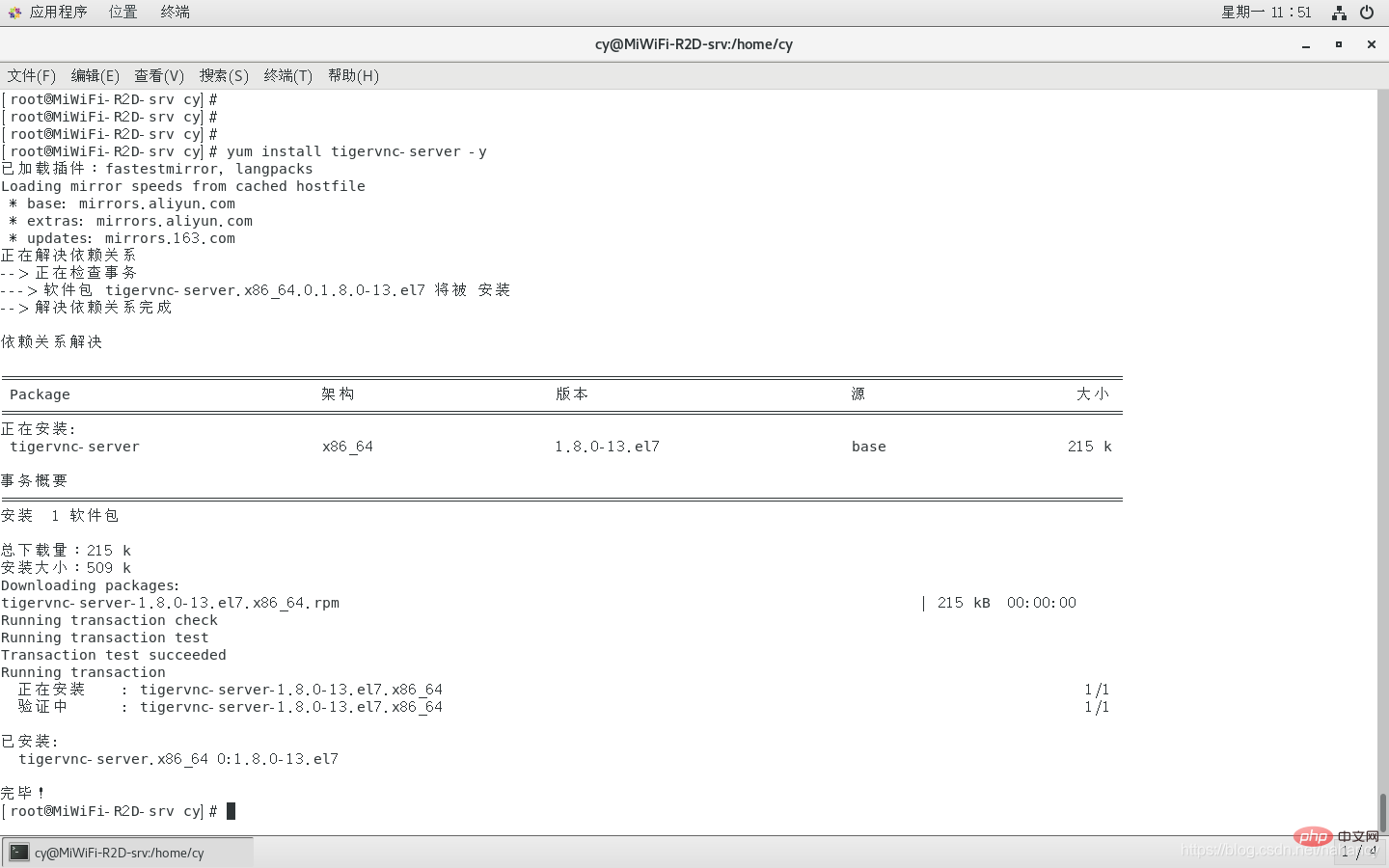Viewport: 1389px width, 868px height.
Task: Click the 版本 column header
Action: (x=572, y=393)
